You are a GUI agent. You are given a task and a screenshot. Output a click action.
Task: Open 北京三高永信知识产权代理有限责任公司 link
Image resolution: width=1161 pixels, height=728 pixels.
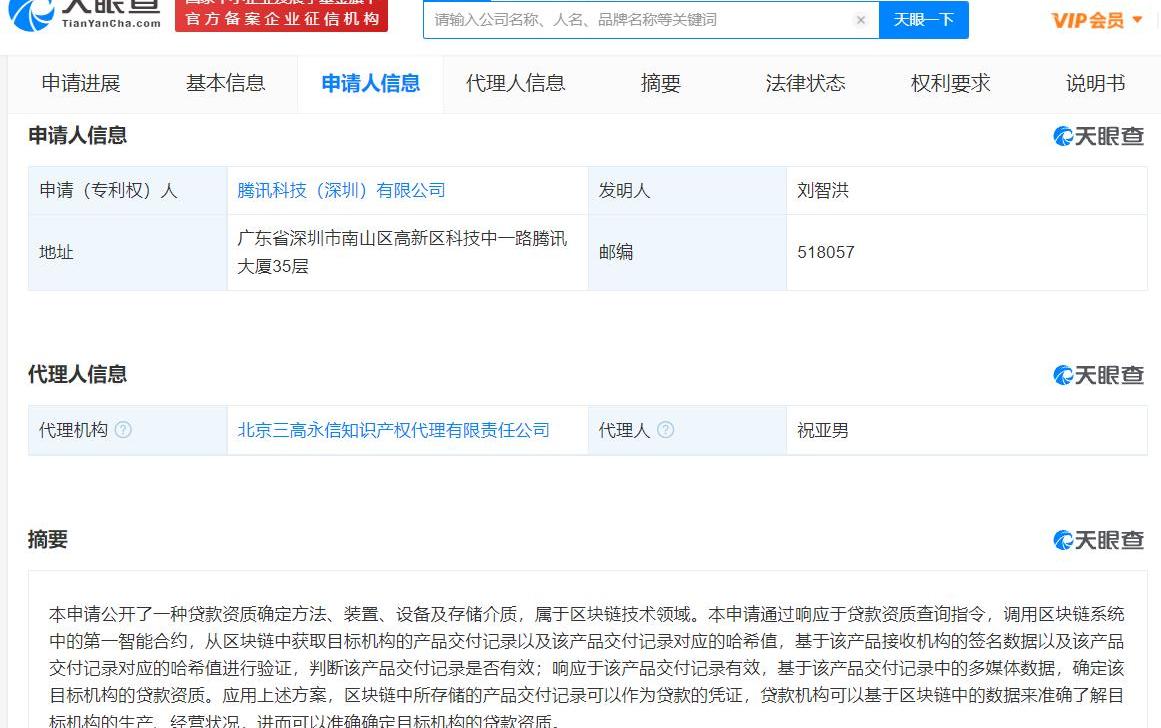coord(393,430)
